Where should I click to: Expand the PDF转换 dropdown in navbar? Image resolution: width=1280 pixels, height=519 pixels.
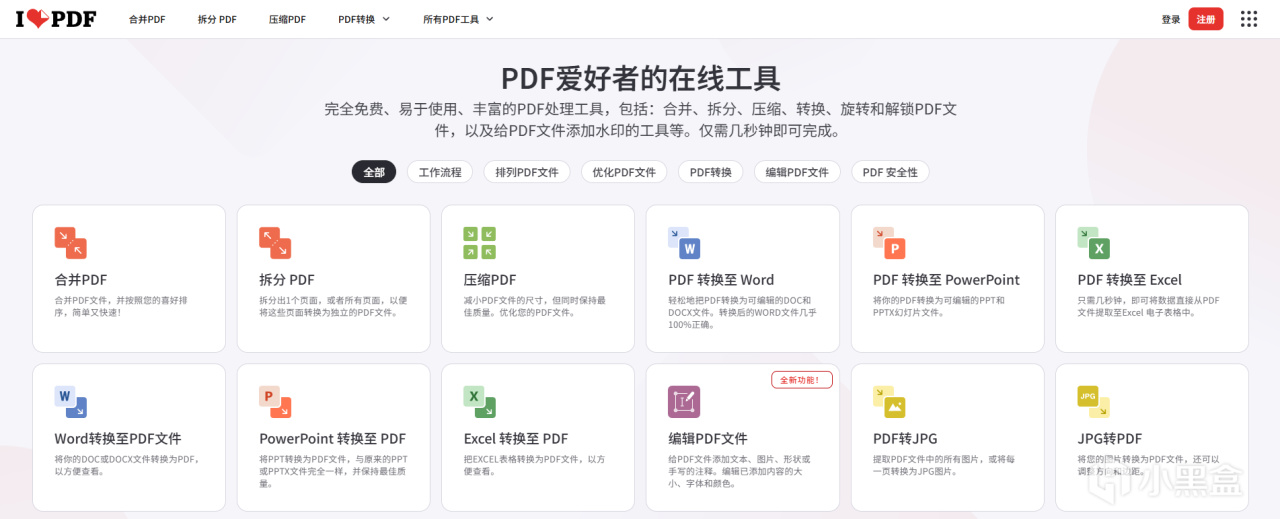[x=364, y=19]
